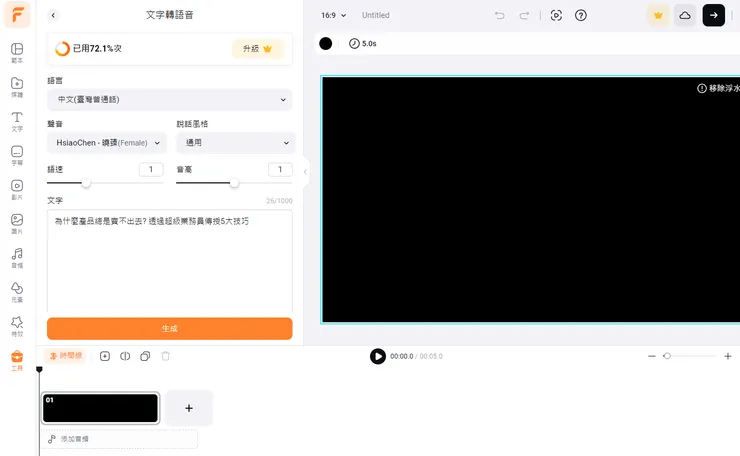Expand the 16:9 aspect ratio dropdown
The width and height of the screenshot is (740, 456).
click(x=334, y=15)
